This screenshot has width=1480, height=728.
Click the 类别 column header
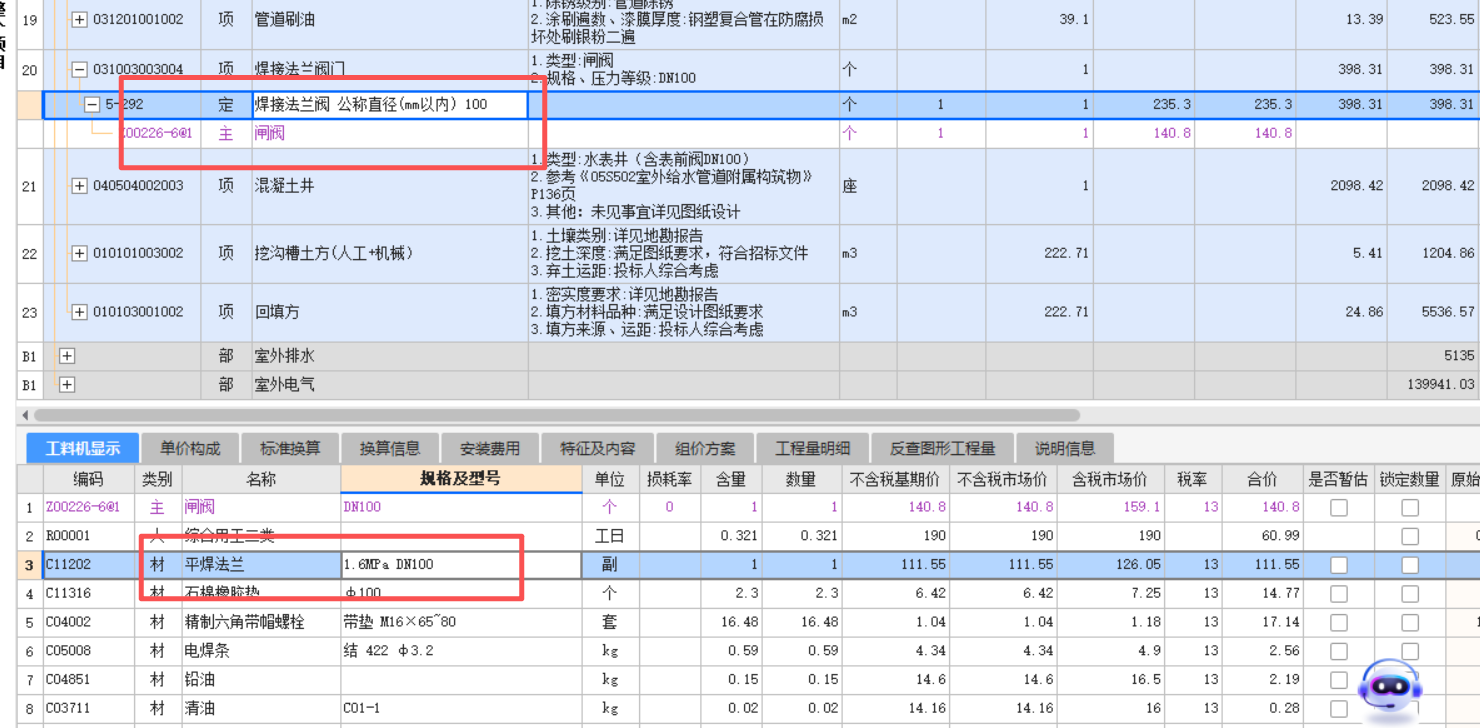click(157, 480)
